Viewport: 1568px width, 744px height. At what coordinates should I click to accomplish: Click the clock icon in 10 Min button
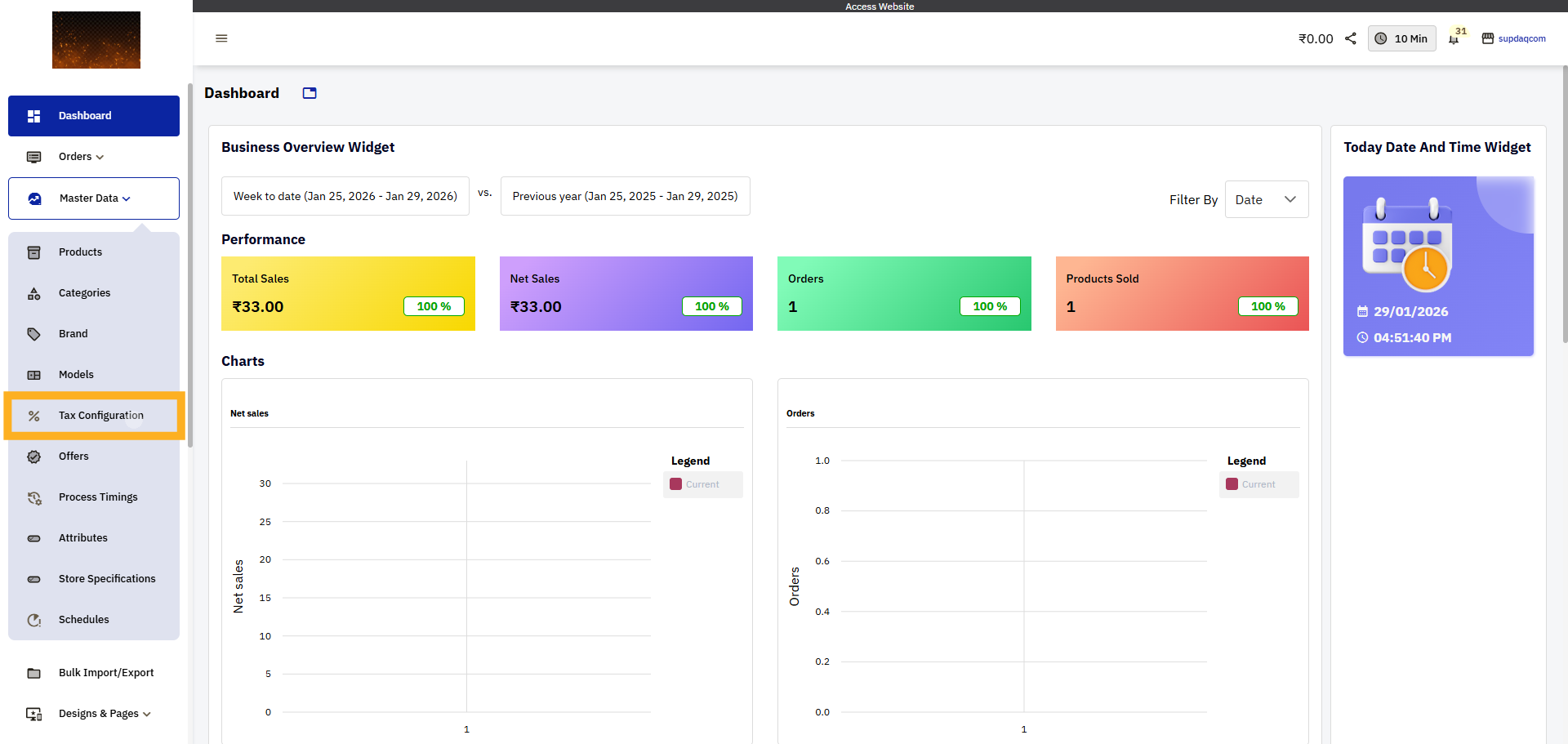[1381, 38]
